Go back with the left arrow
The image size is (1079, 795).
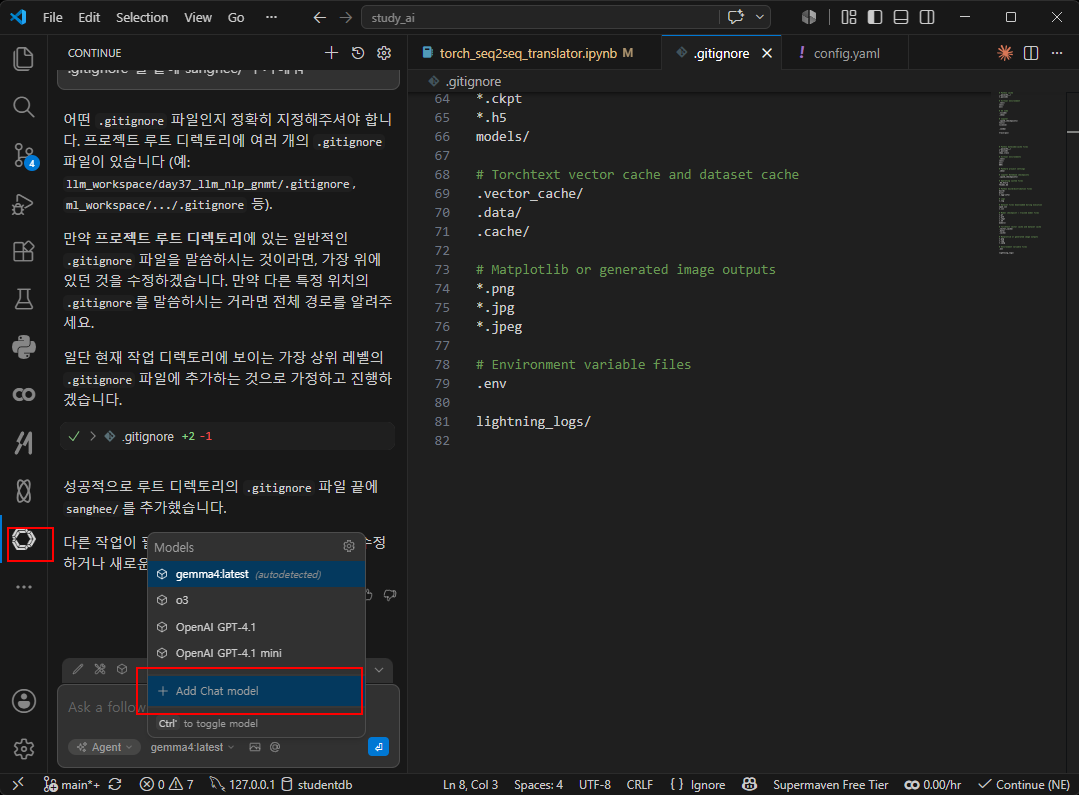click(319, 17)
